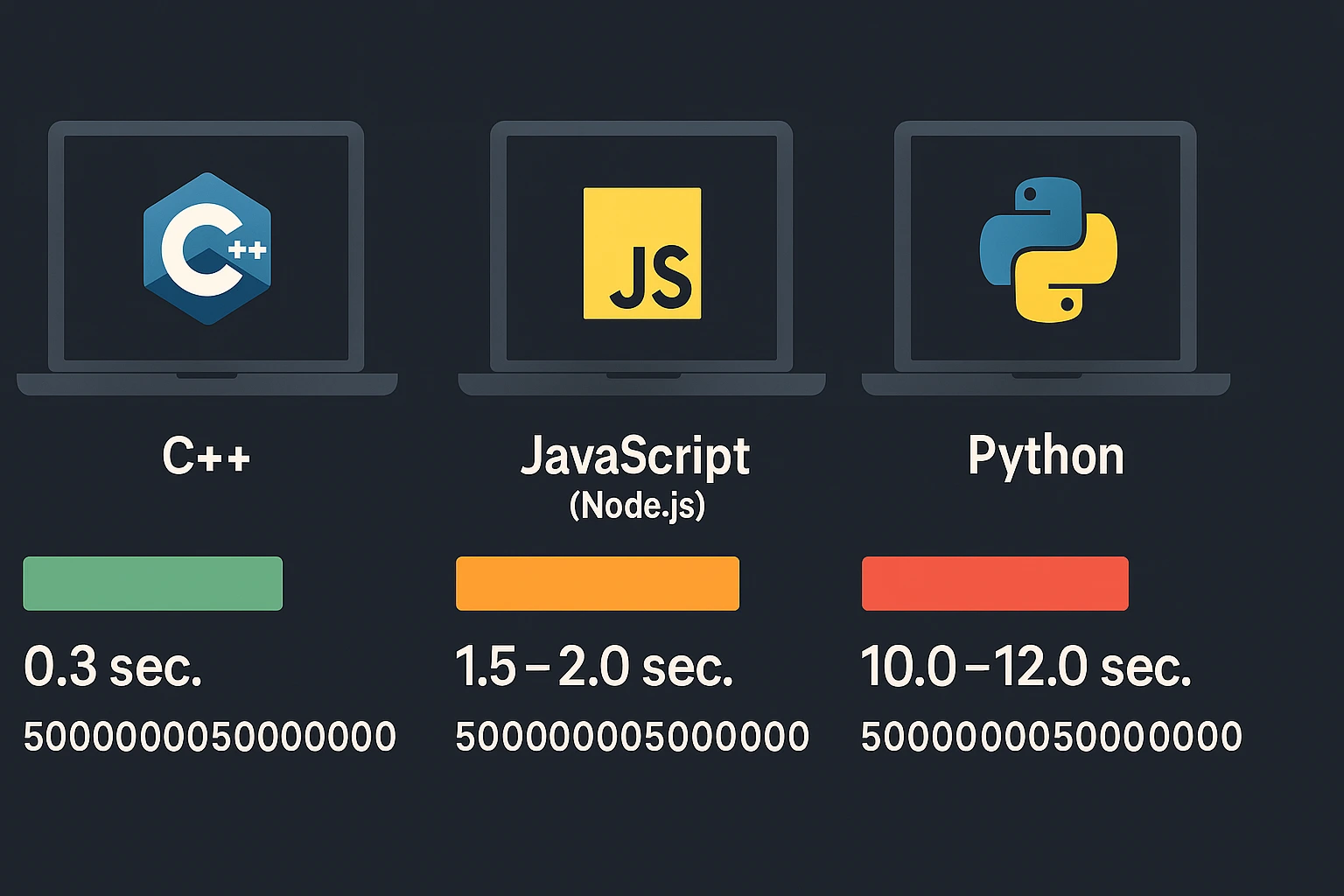Select the green C++ timing bar
The height and width of the screenshot is (896, 1344).
point(153,583)
